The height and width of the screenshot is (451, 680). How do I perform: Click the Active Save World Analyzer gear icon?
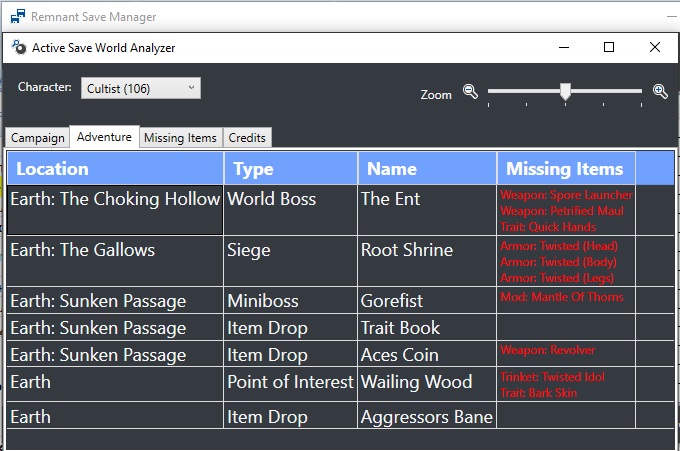[19, 47]
